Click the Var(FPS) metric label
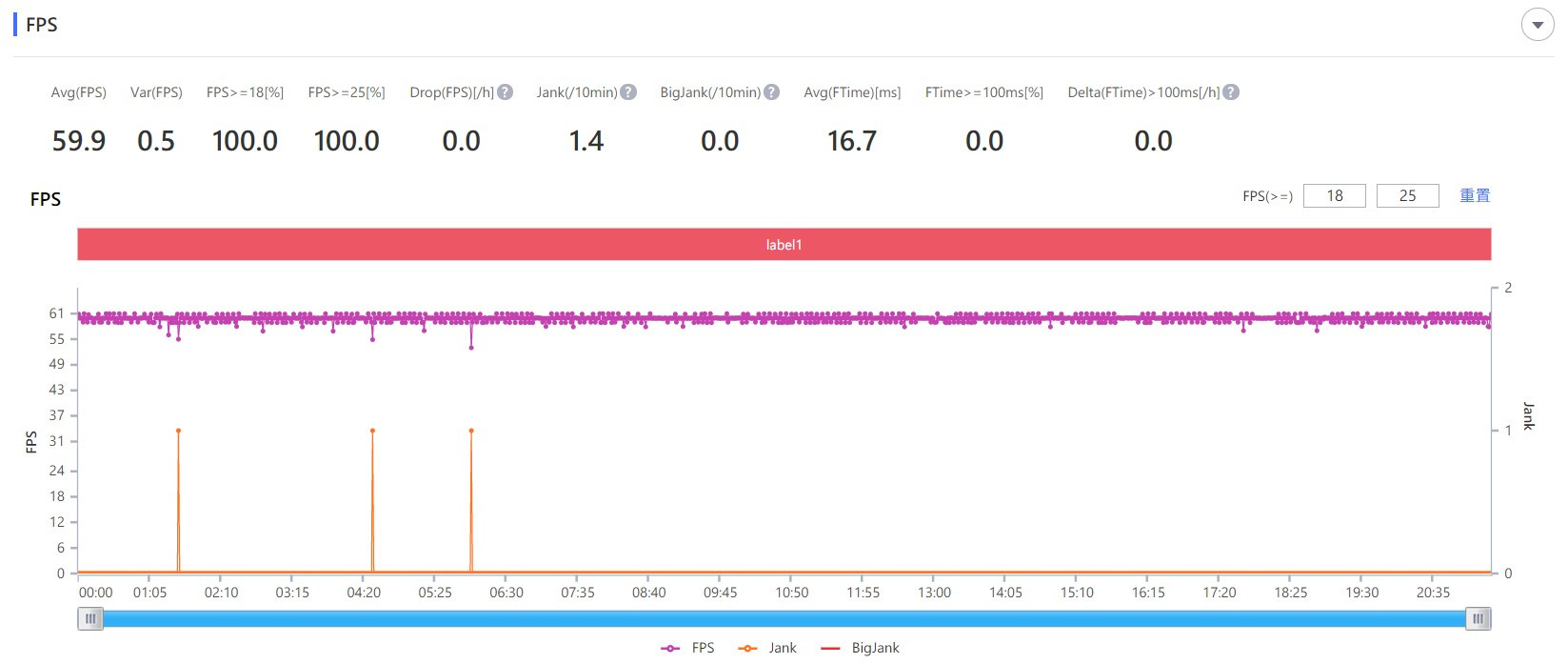This screenshot has height=664, width=1568. point(156,92)
